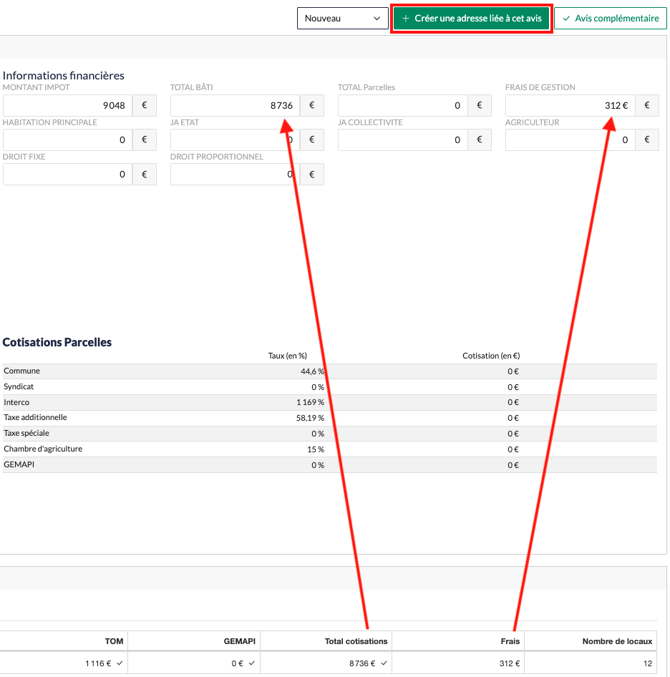Click the Avis complémentaire button
This screenshot has width=670, height=677.
click(610, 18)
